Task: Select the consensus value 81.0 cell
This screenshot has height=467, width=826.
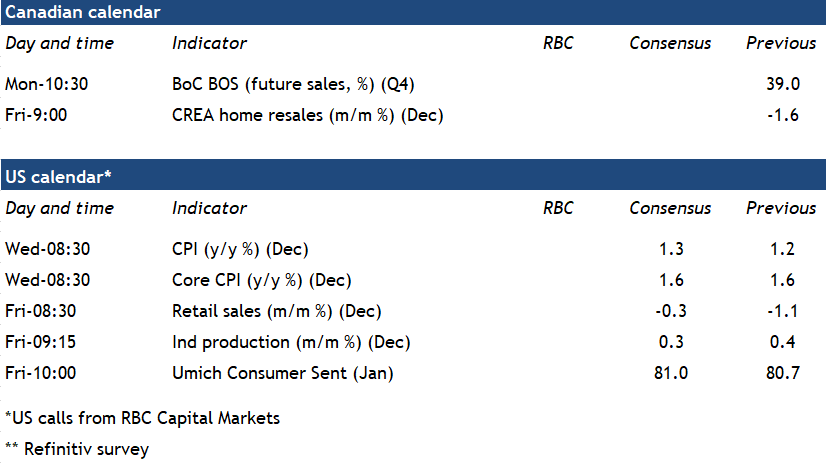Action: [670, 373]
